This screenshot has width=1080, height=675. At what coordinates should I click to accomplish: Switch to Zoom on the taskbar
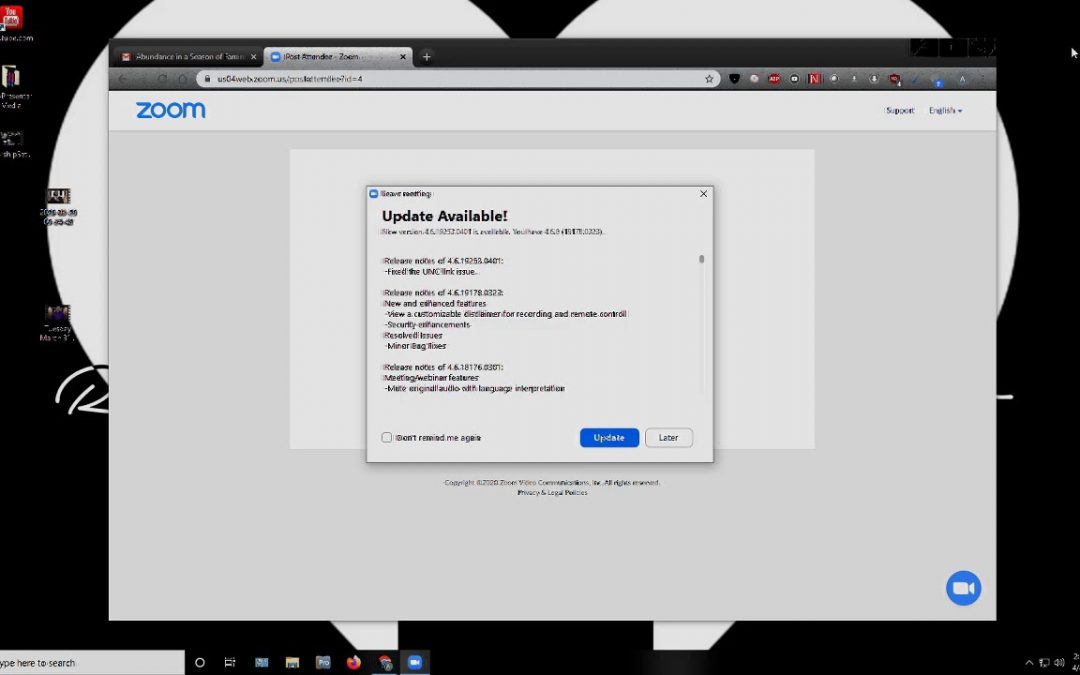415,663
